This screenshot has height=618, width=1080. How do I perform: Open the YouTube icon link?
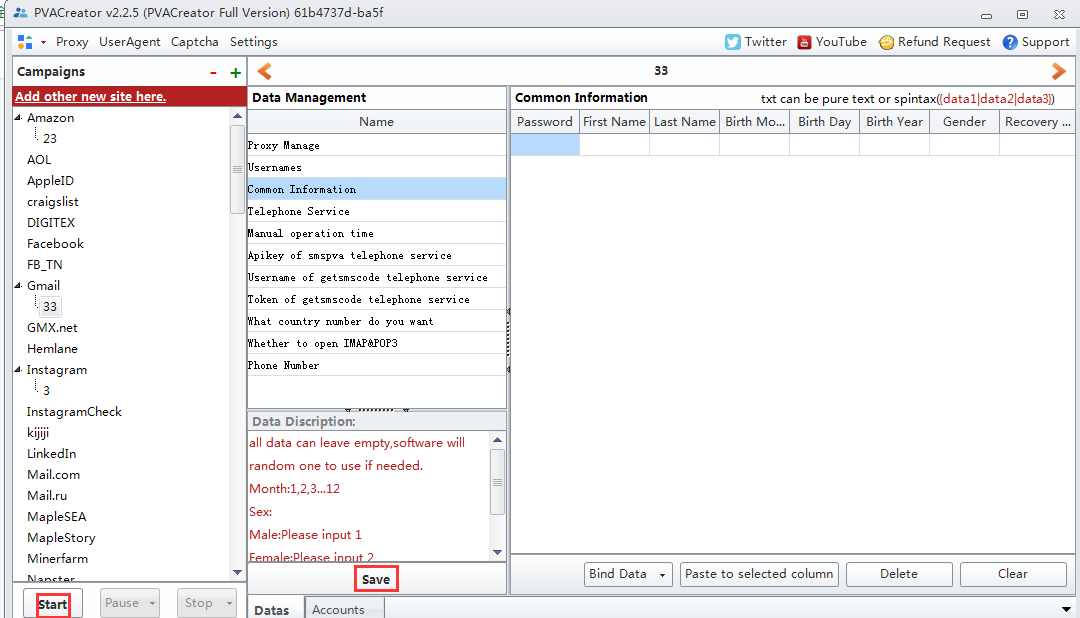click(805, 42)
